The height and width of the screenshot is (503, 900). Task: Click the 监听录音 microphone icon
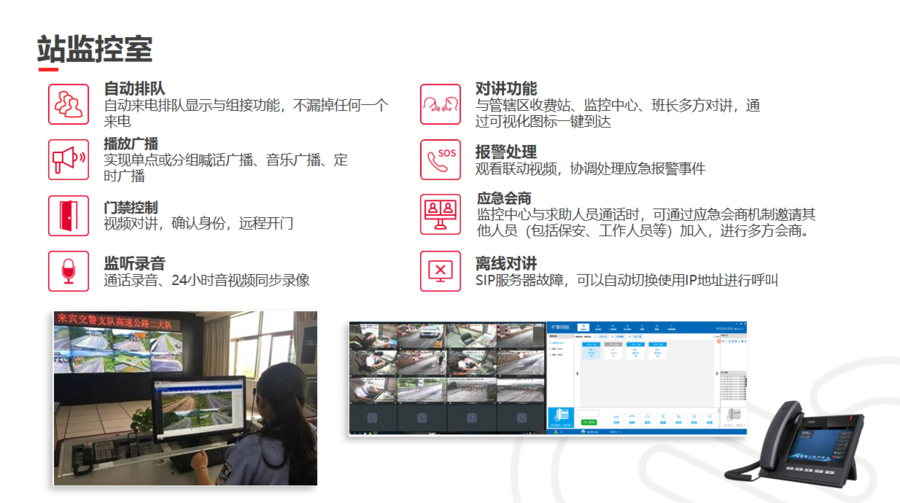tap(68, 271)
